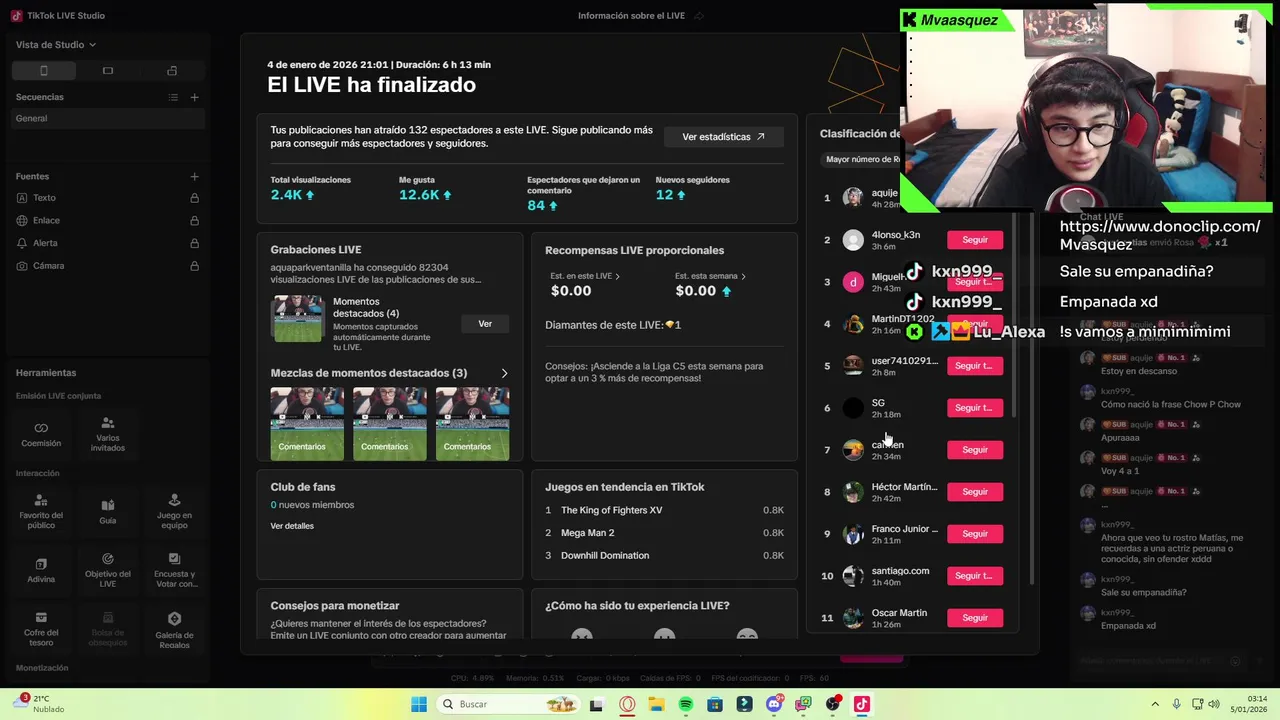Open Mayor número de ranking filter
The height and width of the screenshot is (720, 1280).
[864, 159]
